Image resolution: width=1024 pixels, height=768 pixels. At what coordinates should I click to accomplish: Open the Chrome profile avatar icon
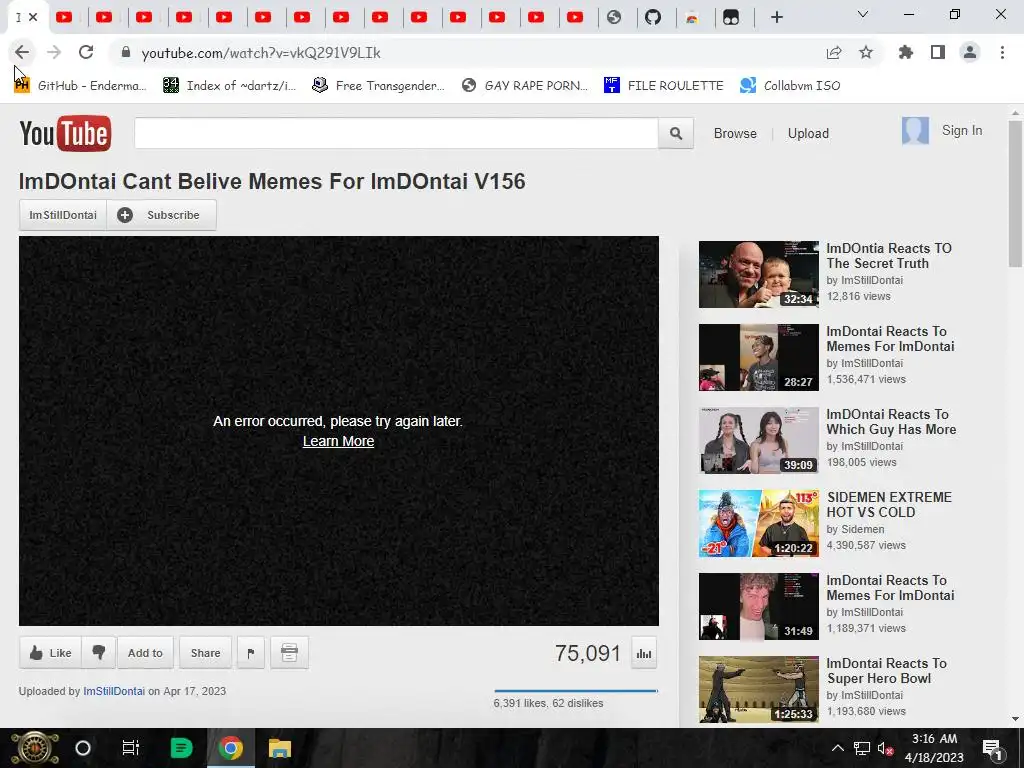[970, 52]
